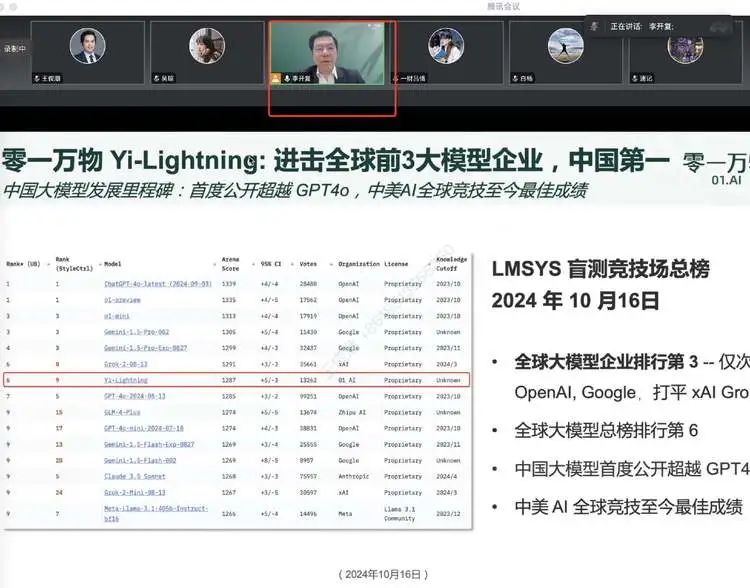This screenshot has height=588, width=750.
Task: Open the o1-preview model link
Action: coord(122,300)
